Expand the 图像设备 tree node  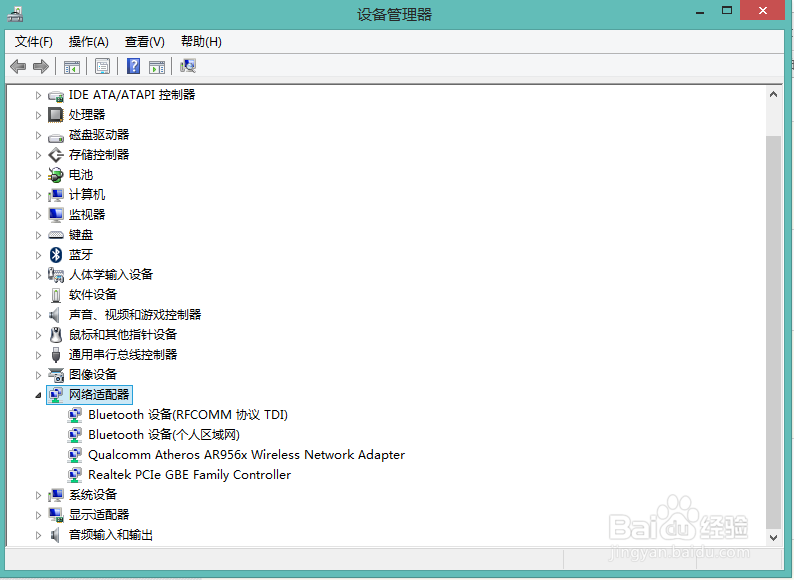(x=38, y=375)
